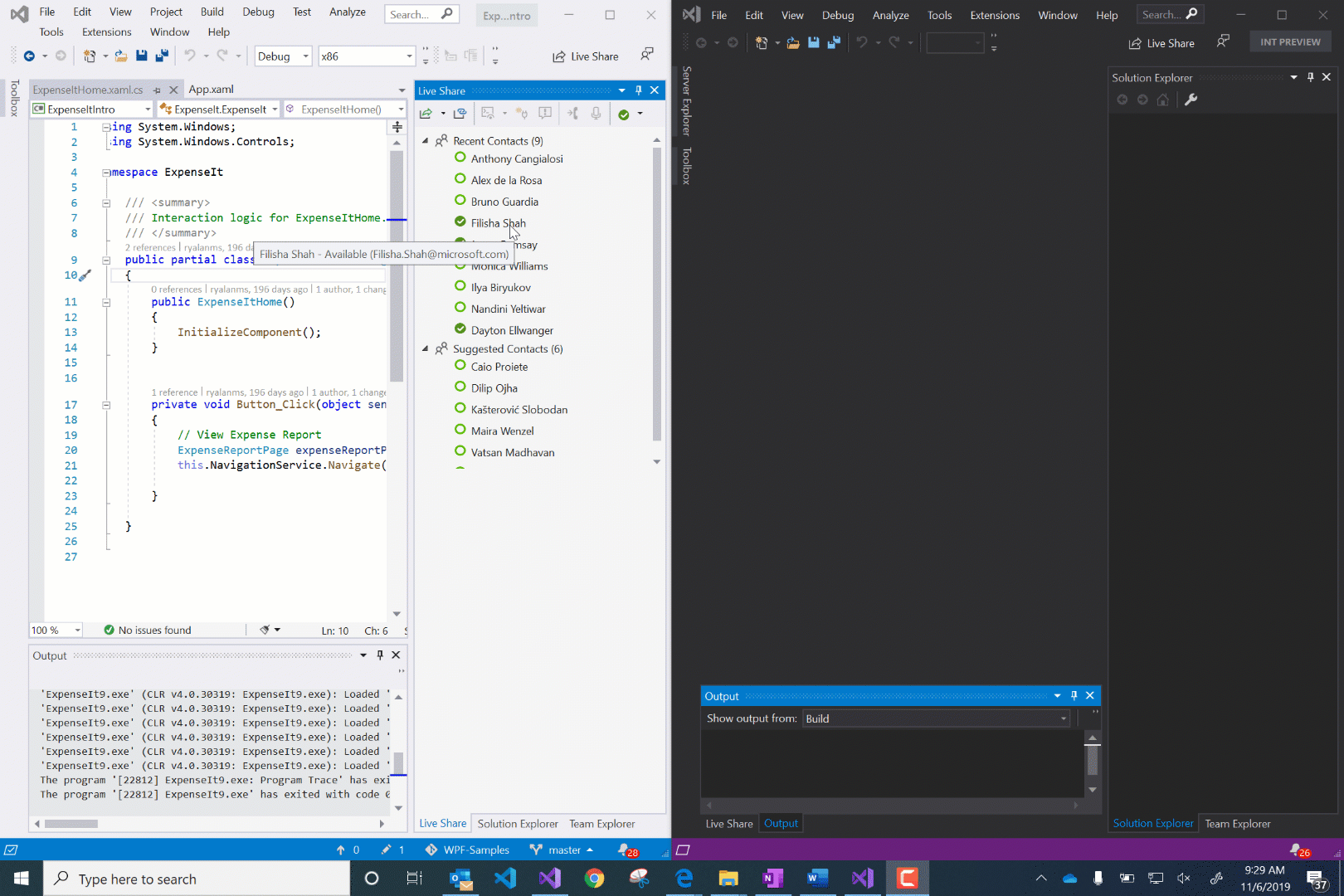Screen dimensions: 1344x896
Task: Click Live Share button in dark window toolbar
Action: tap(1161, 42)
